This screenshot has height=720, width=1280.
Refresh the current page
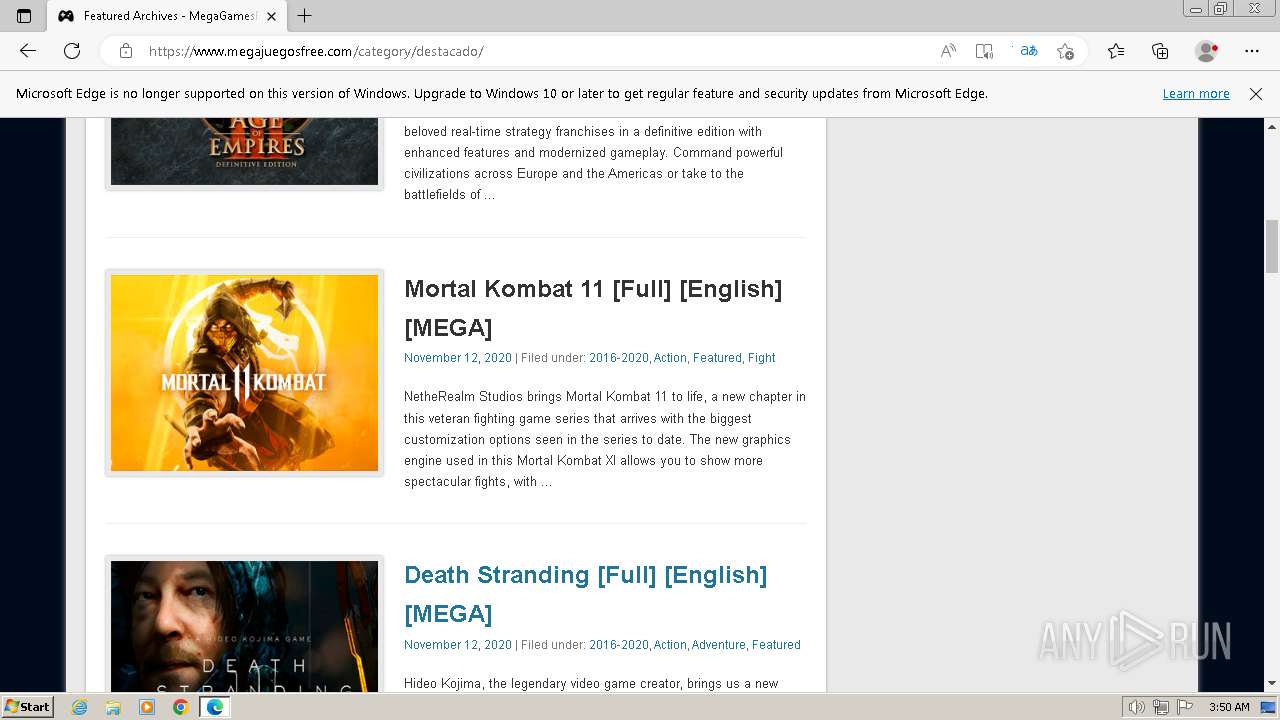(72, 51)
